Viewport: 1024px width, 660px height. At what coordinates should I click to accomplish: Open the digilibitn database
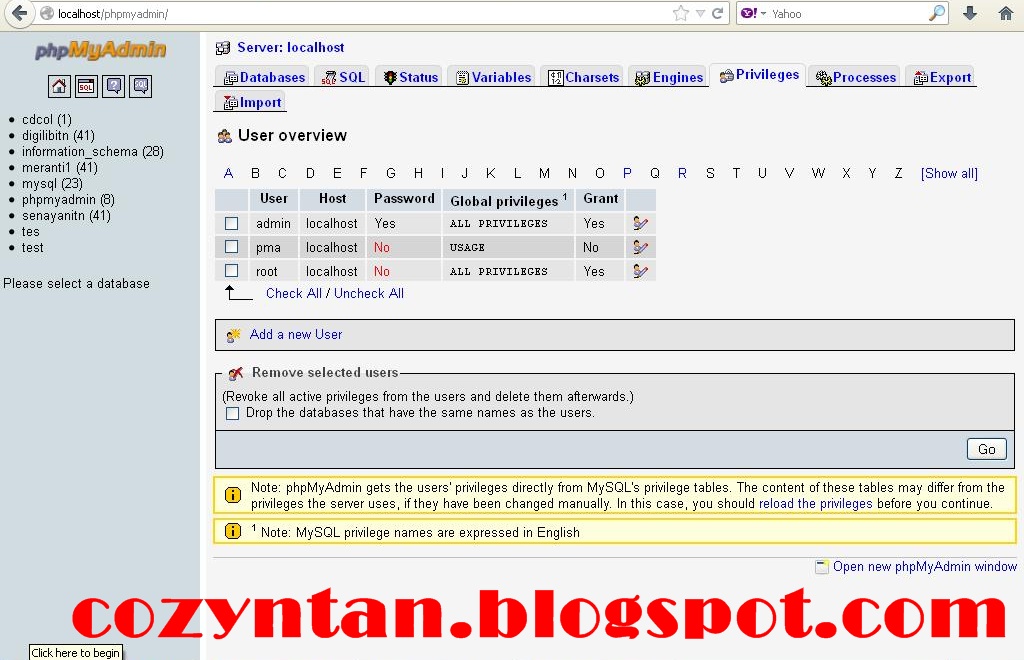tap(58, 136)
